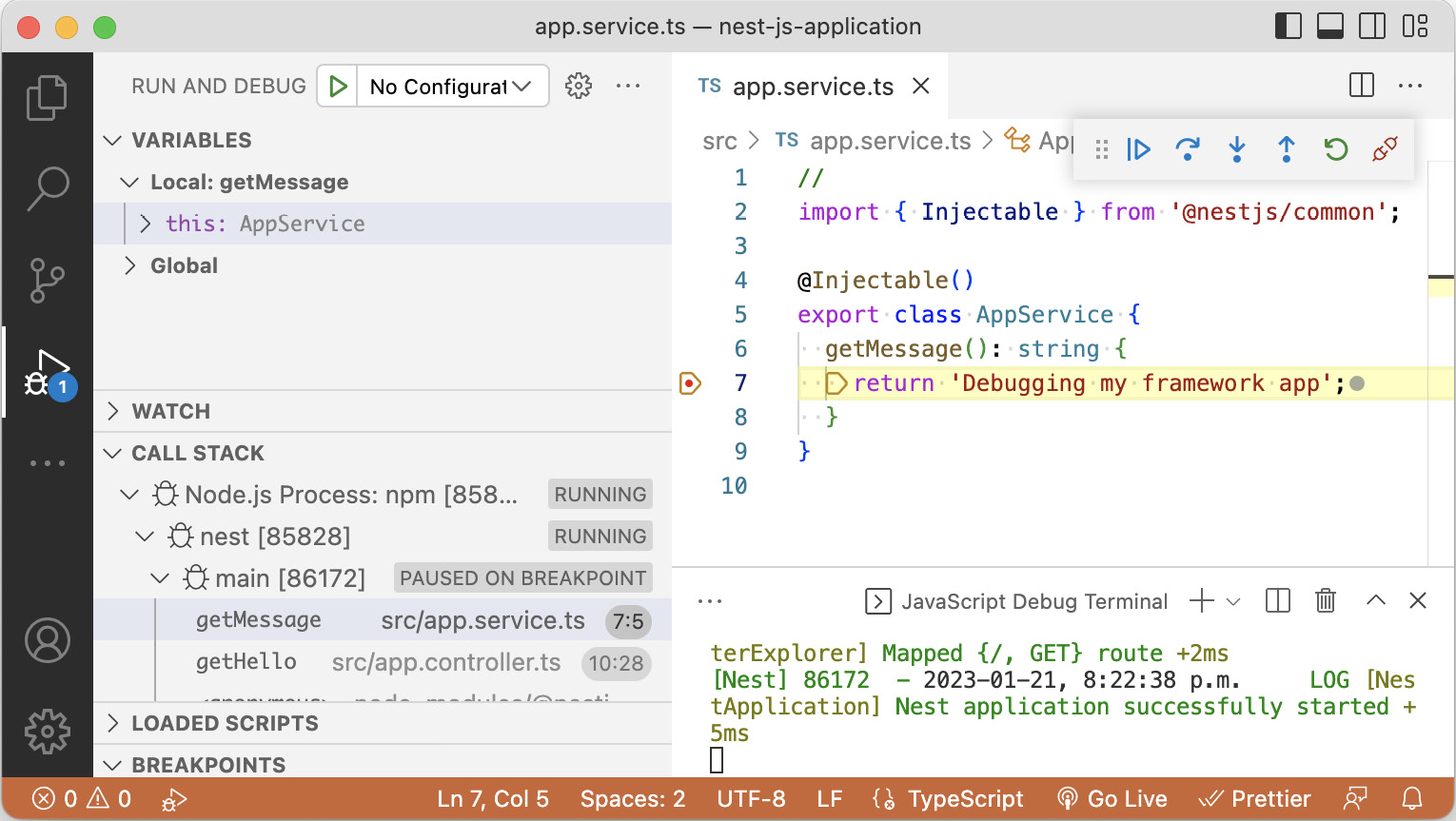Select getHello frame in the call stack
Viewport: 1456px width, 821px height.
pos(246,662)
